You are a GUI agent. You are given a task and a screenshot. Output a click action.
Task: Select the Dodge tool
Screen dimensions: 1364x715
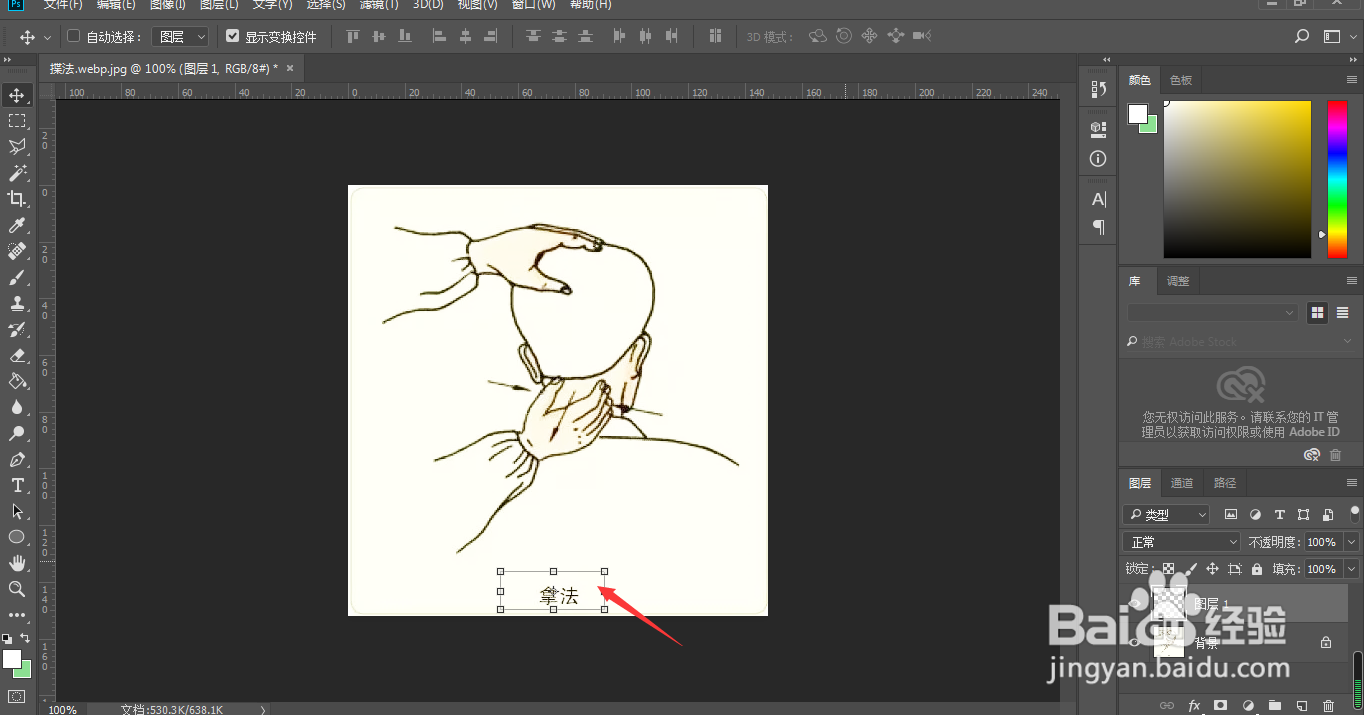(x=17, y=433)
